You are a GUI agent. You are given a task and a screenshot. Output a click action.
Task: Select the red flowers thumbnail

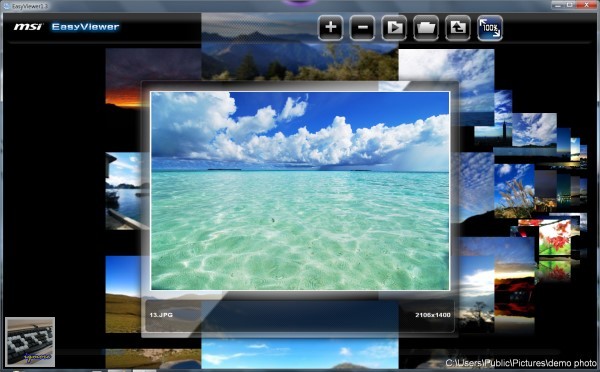pyautogui.click(x=555, y=238)
